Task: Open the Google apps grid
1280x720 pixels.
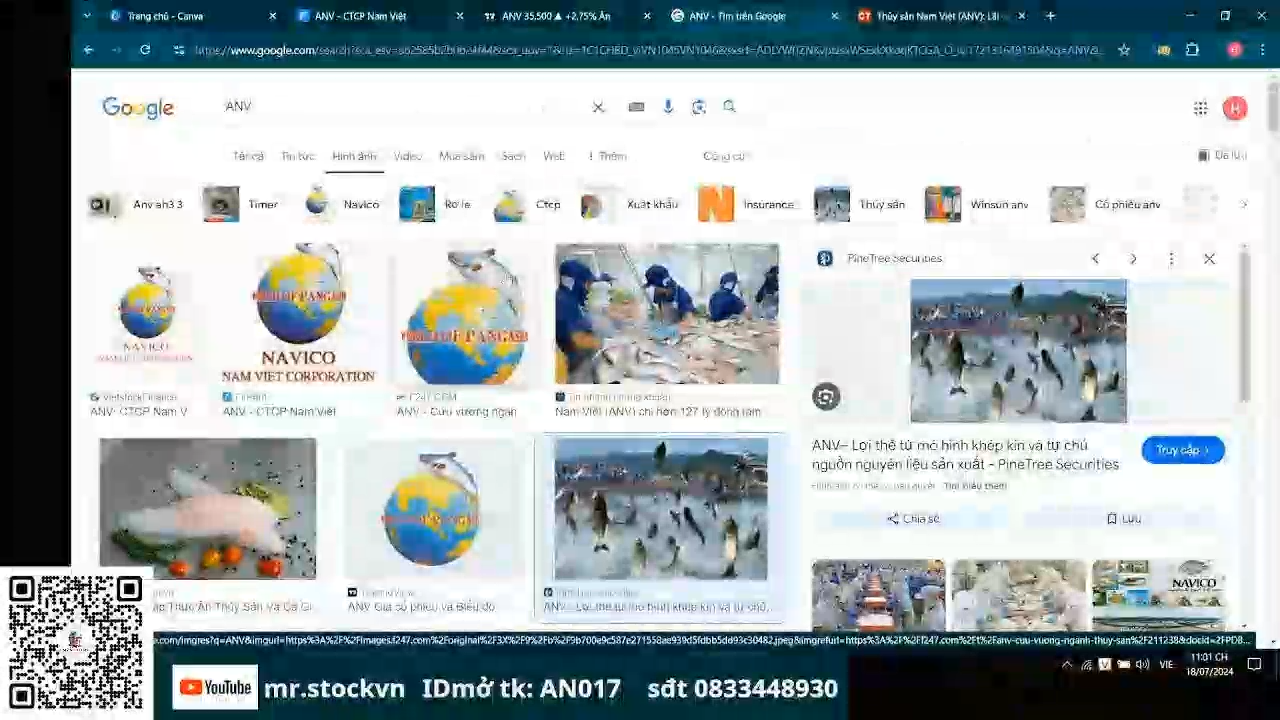Action: coord(1200,108)
